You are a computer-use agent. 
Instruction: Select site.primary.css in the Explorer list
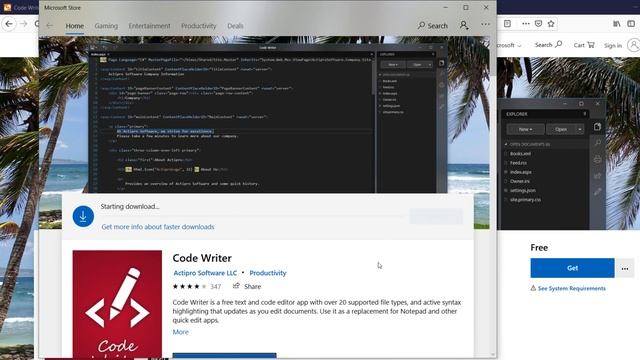pos(525,200)
